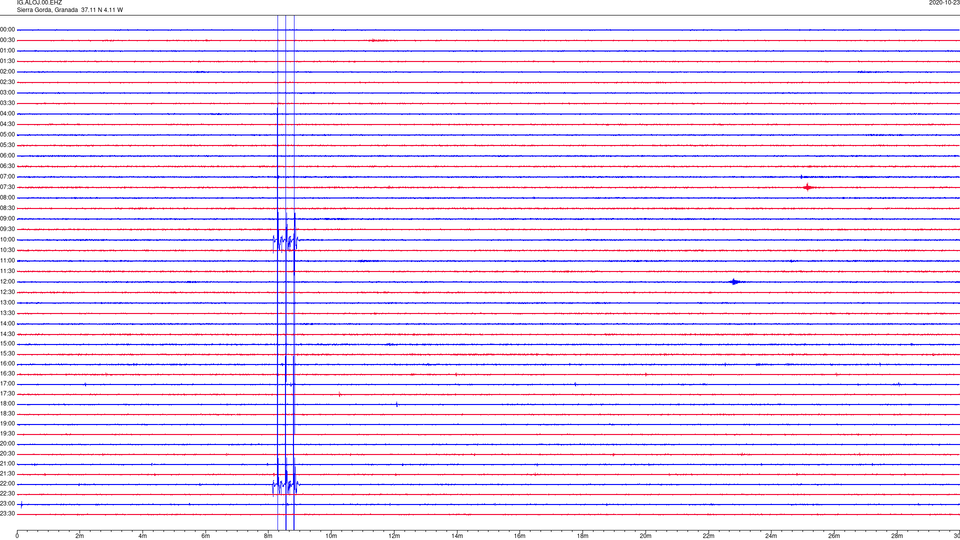Click the red seismic event on 07:30 trace
Image resolution: width=960 pixels, height=540 pixels.
tap(808, 187)
